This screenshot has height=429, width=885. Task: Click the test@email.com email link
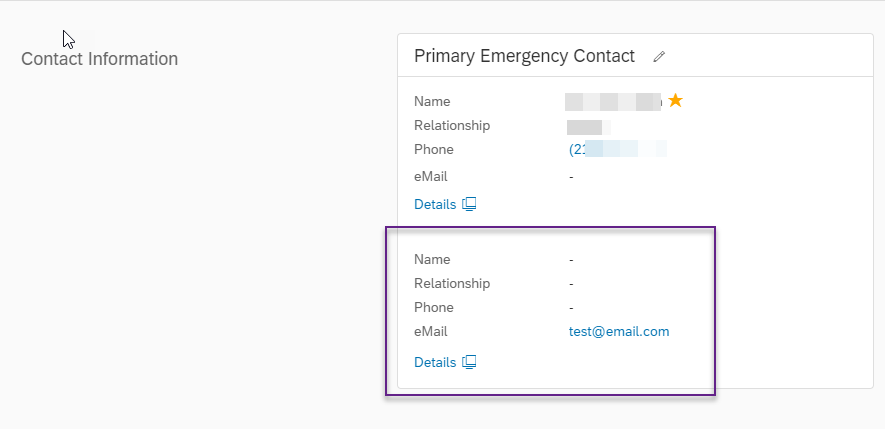coord(619,331)
